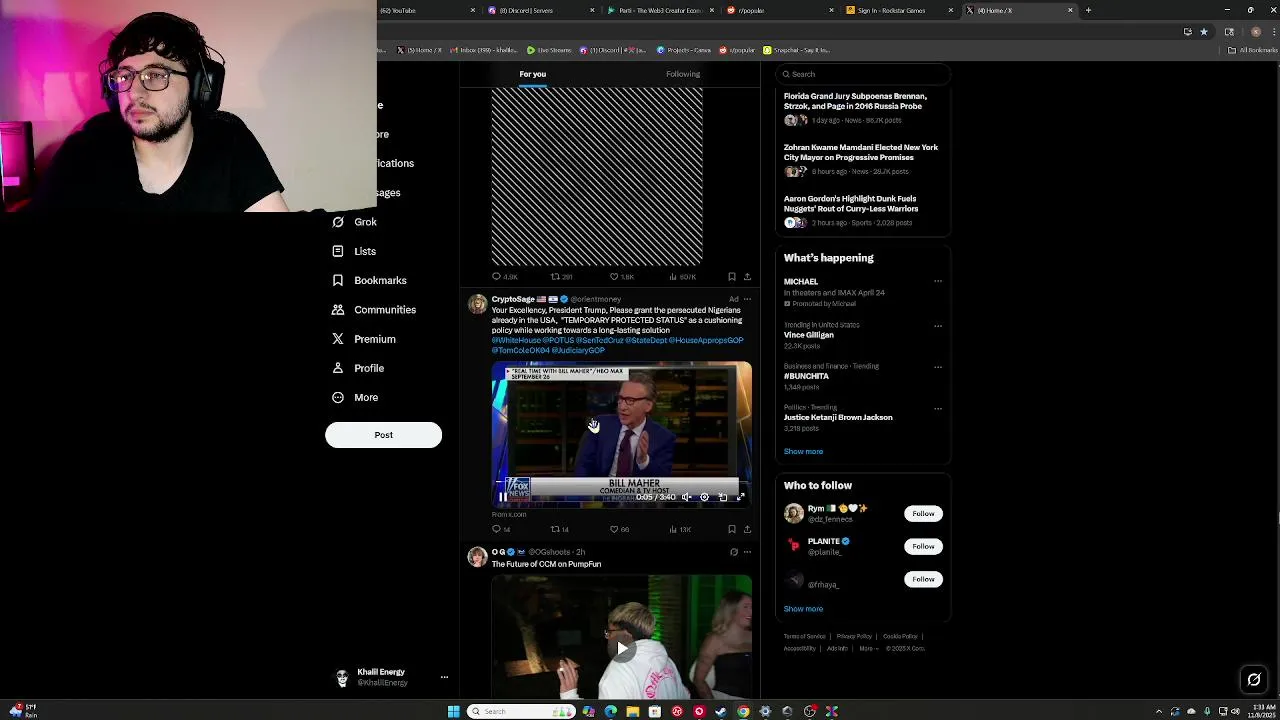The image size is (1280, 720).
Task: Open the Windows Start menu
Action: pos(453,711)
